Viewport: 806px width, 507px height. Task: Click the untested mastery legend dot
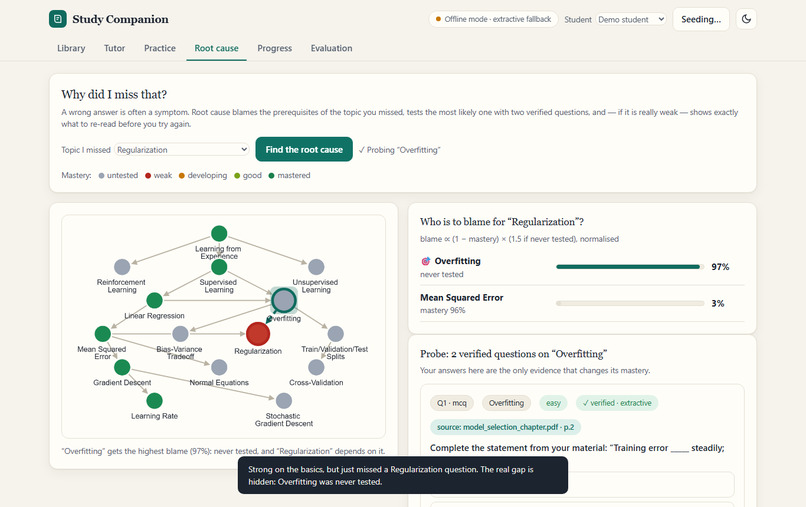(101, 176)
